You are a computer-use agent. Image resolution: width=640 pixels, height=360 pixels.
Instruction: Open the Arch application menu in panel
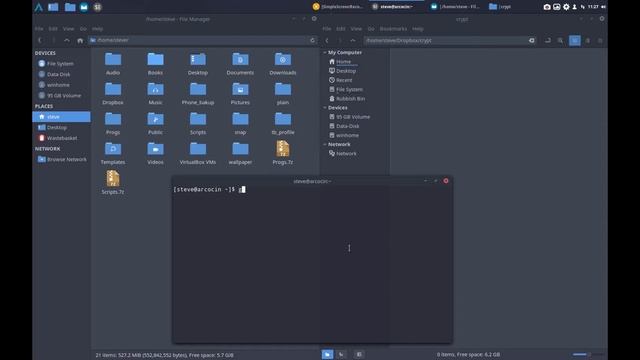[39, 7]
